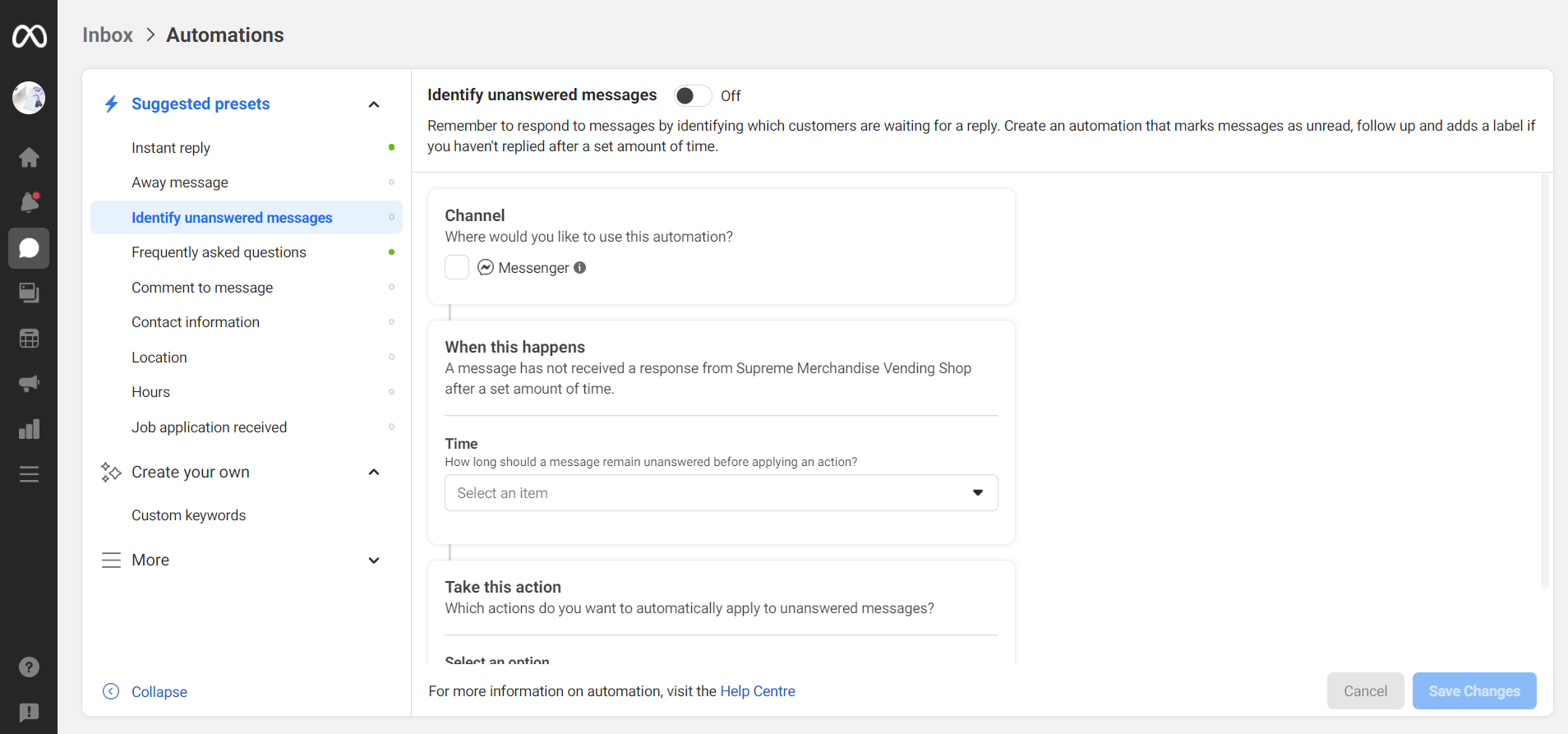Click the automation panel vertical scrollbar
Image resolution: width=1568 pixels, height=734 pixels.
pos(1545,381)
